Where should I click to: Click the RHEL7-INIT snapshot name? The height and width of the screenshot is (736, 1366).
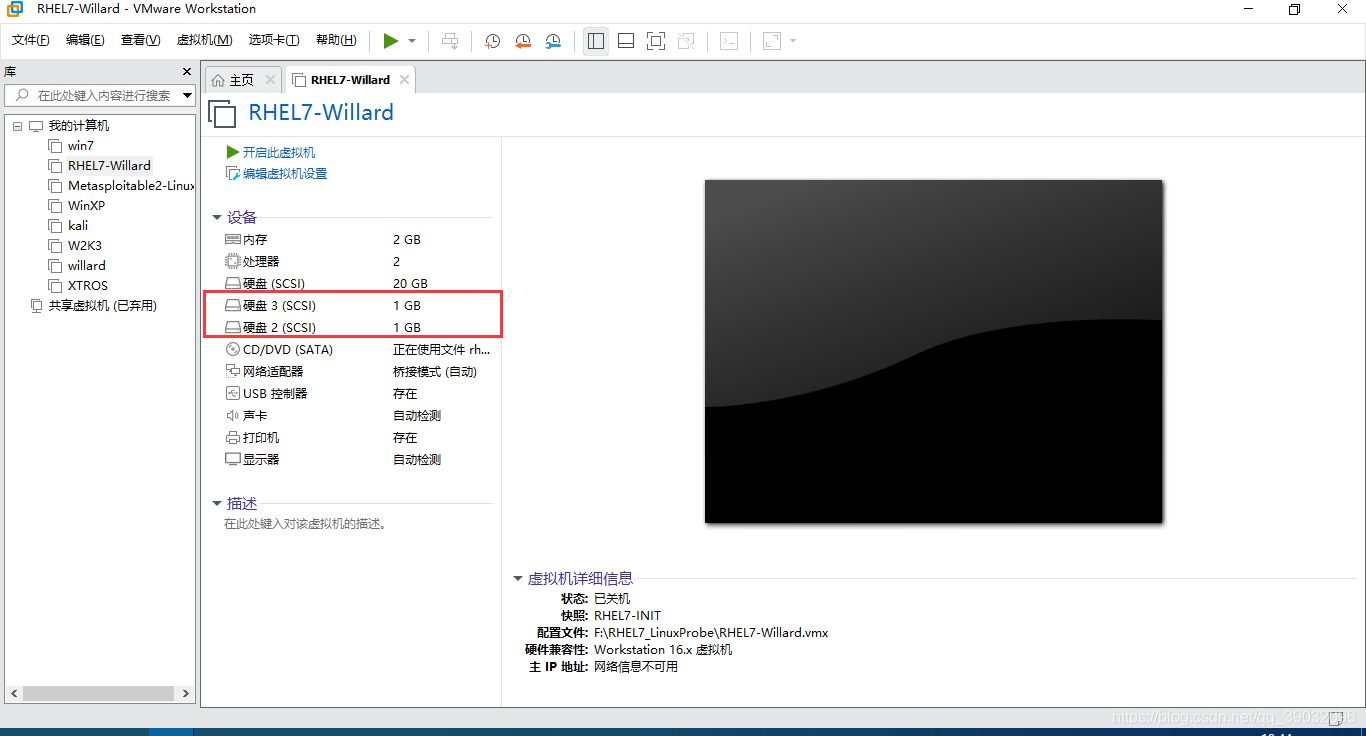click(627, 616)
